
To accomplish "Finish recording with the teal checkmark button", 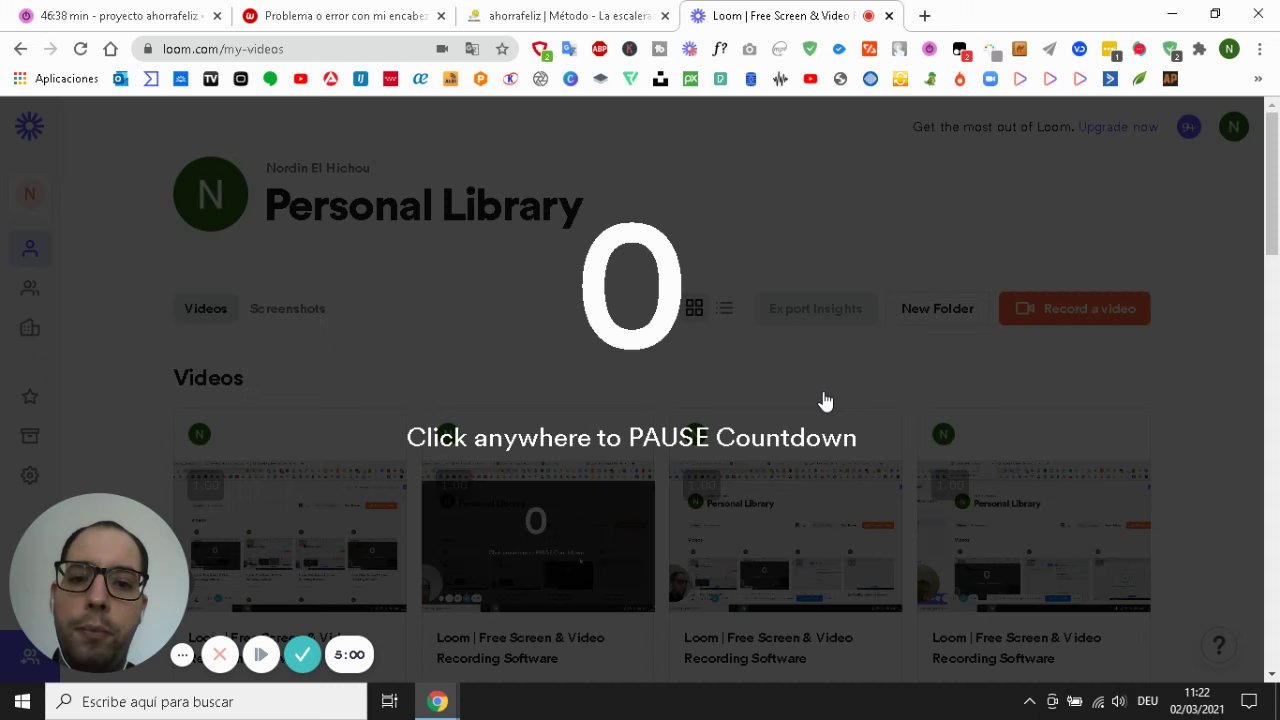I will pyautogui.click(x=302, y=655).
